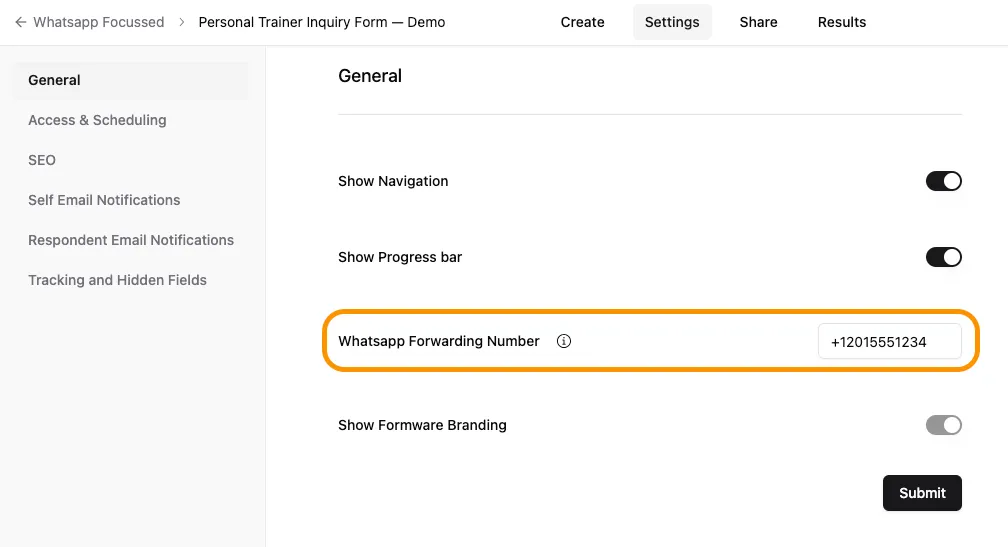The width and height of the screenshot is (1008, 547).
Task: Toggle the Show Formware Branding switch
Action: pos(943,425)
